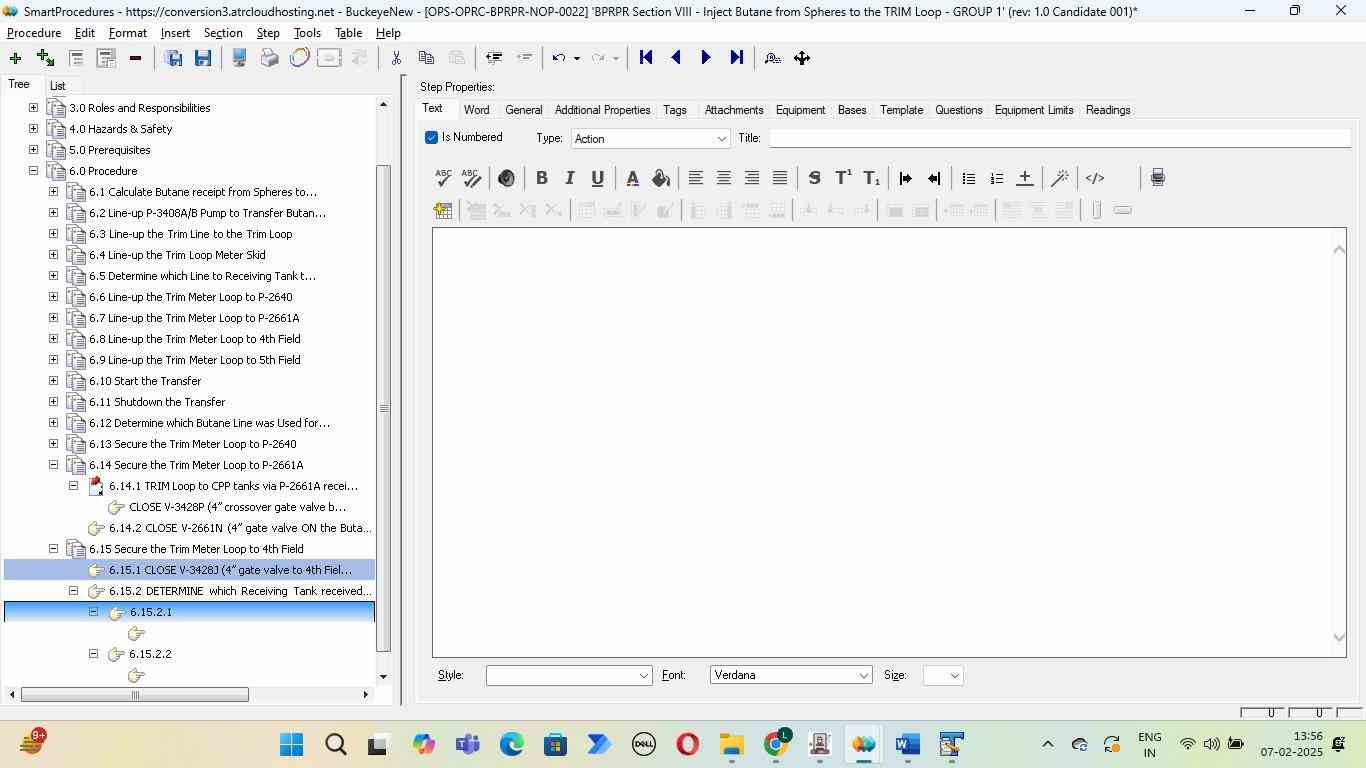Expand 6.10 Start the Transfer node
1366x768 pixels.
point(53,380)
